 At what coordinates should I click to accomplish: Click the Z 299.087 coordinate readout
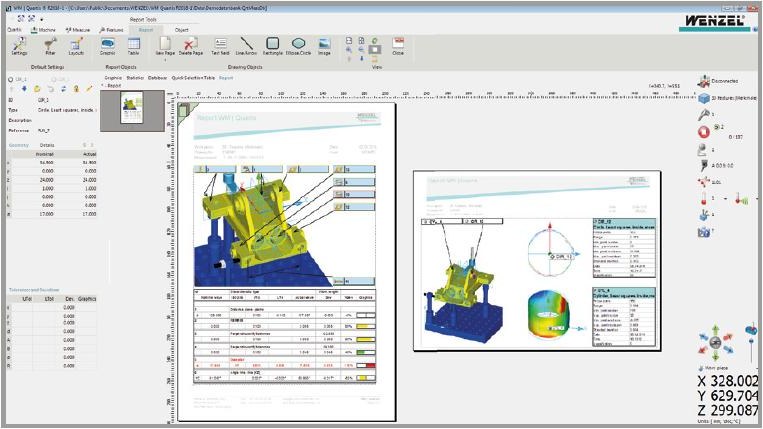[x=728, y=410]
